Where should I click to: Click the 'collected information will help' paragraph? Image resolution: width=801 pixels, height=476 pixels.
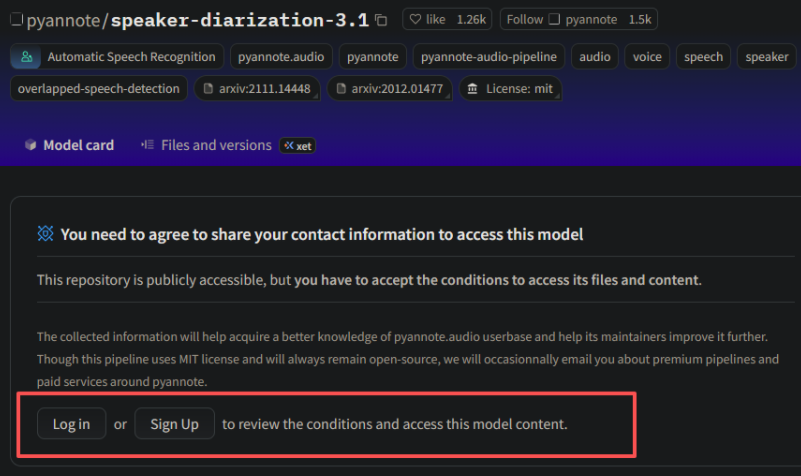[x=408, y=359]
